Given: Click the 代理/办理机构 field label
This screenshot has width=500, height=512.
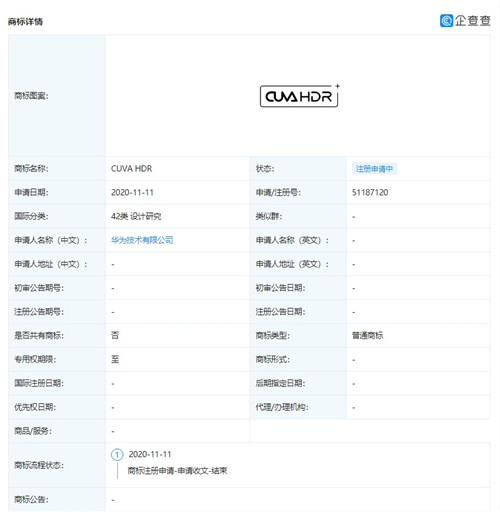Looking at the screenshot, I should click(282, 407).
